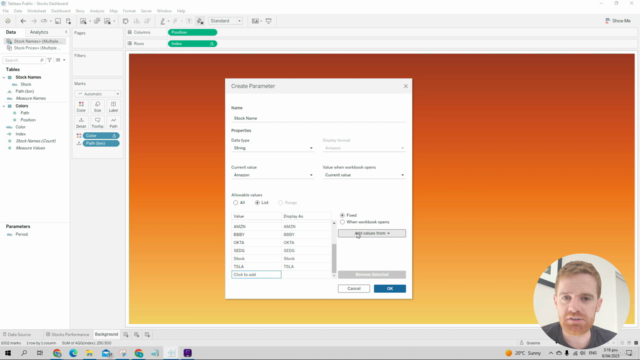Select the All allowable values radio

coord(236,202)
